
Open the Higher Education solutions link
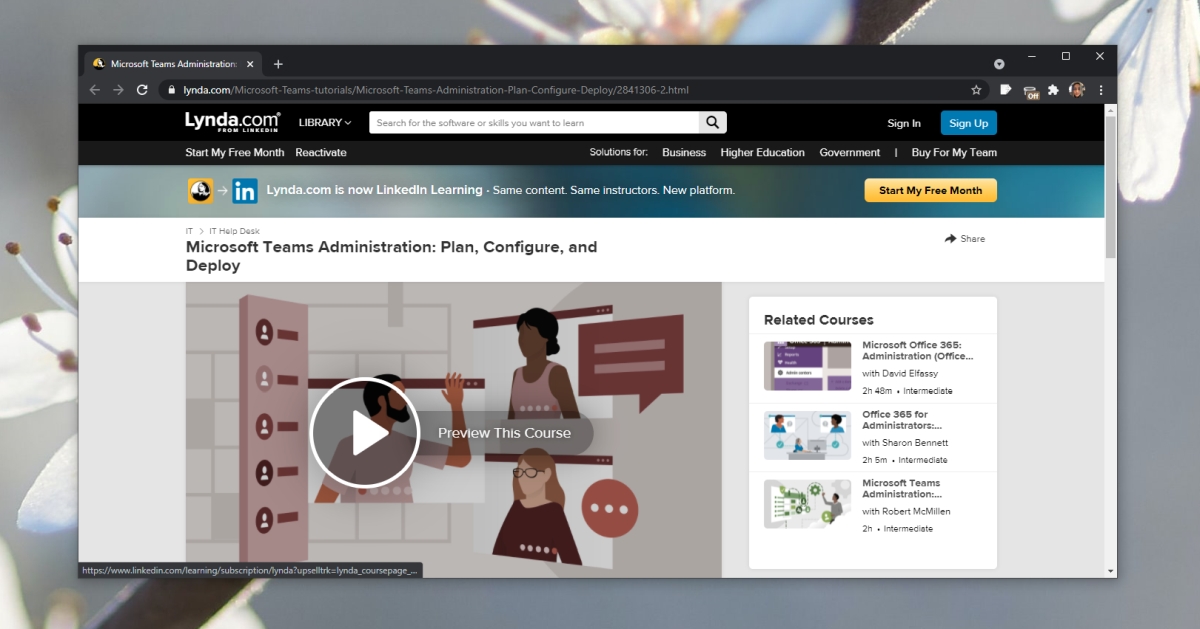pos(763,153)
